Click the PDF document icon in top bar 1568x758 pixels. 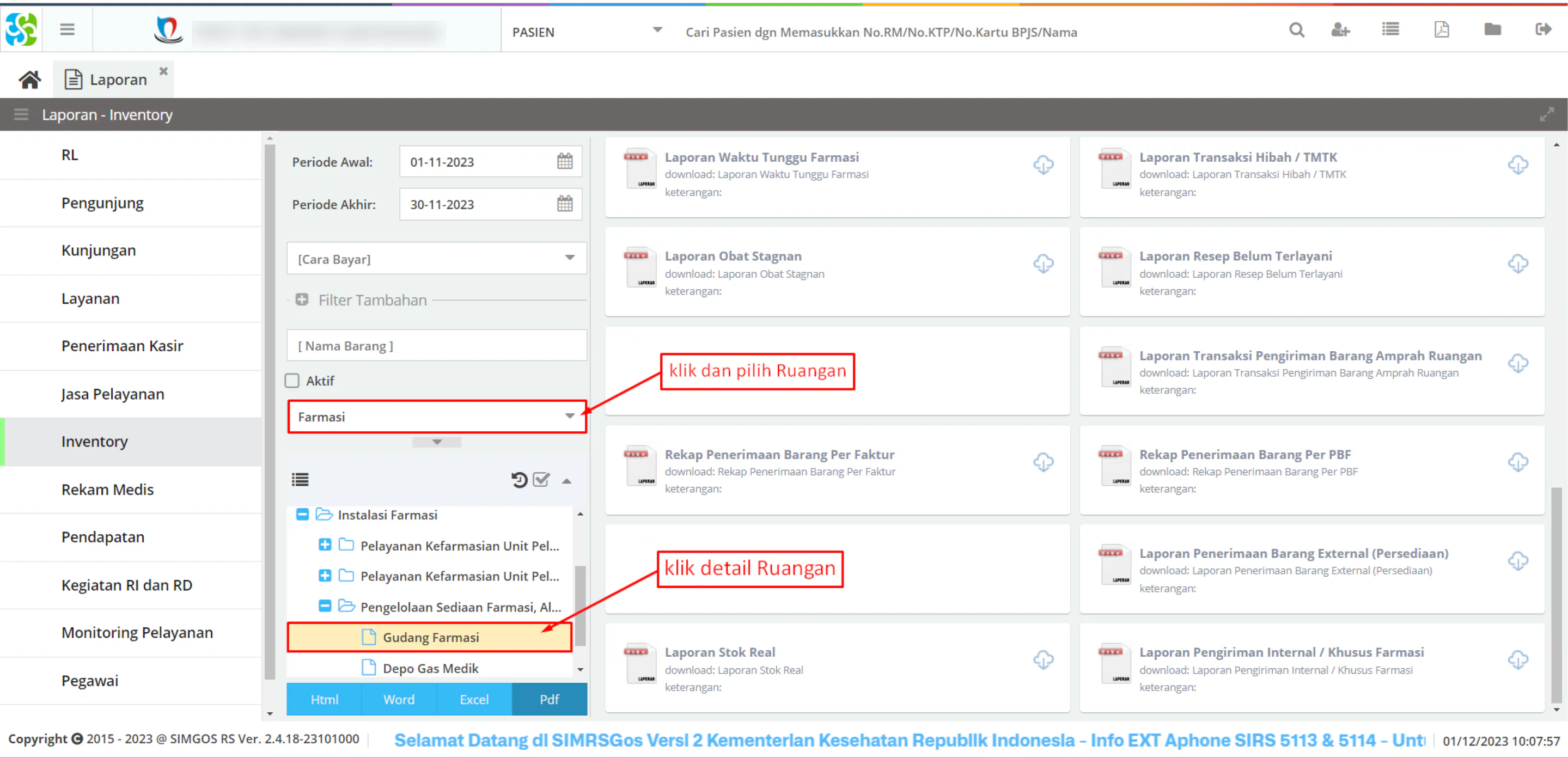(x=1442, y=29)
